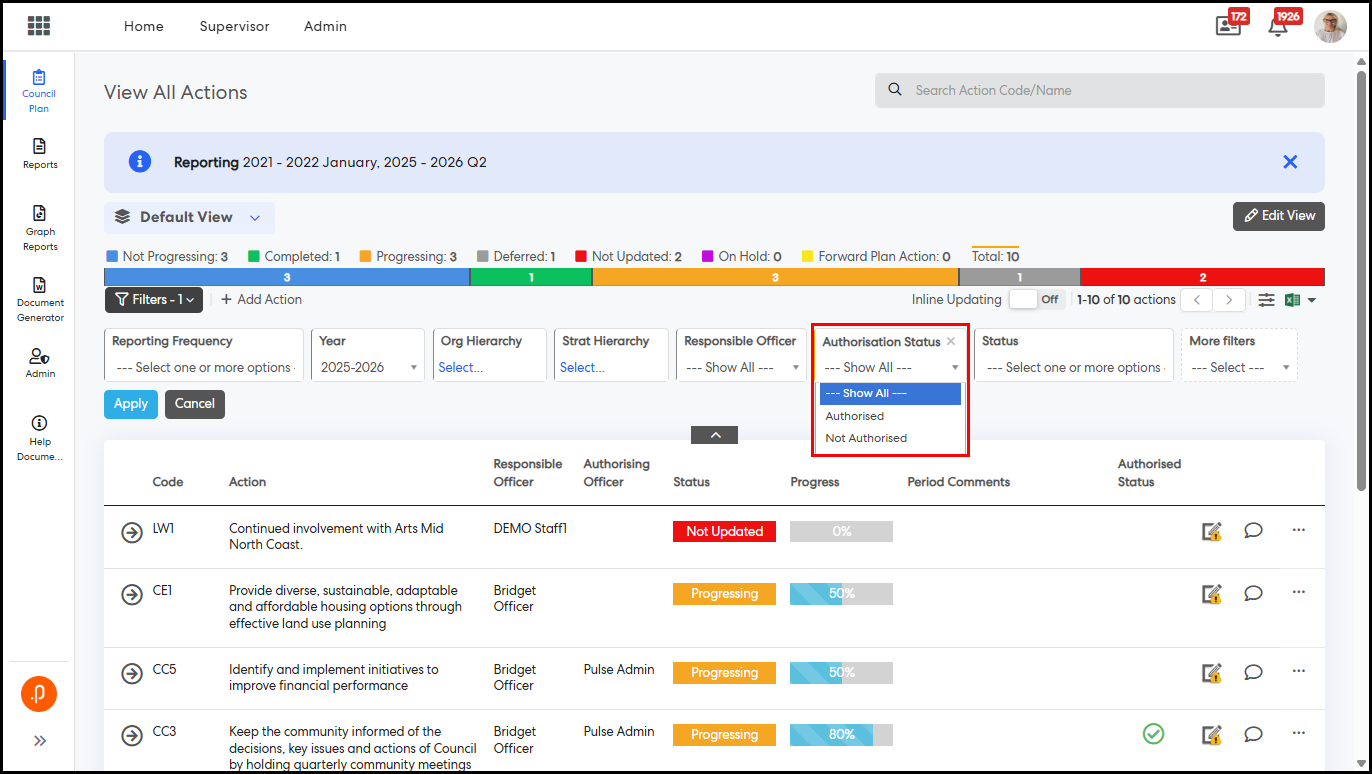Open the Admin top menu item
Viewport: 1372px width, 774px height.
point(325,26)
